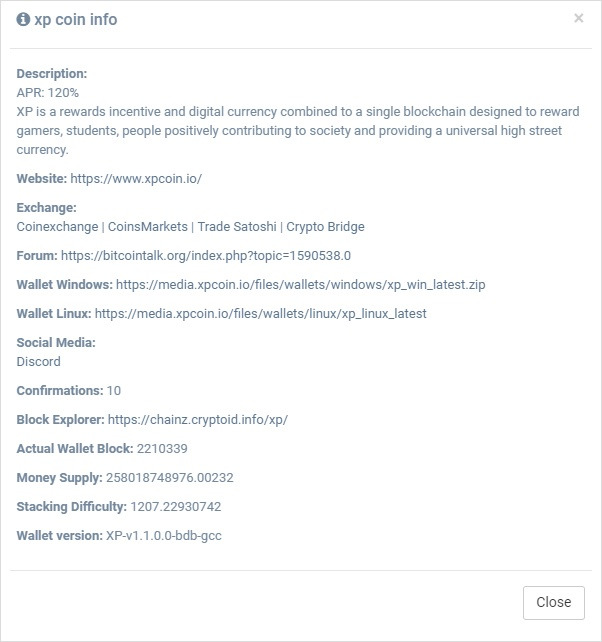The height and width of the screenshot is (642, 602).
Task: Click the wallet version XP-v1.1.0.0-bdb-gcc text
Action: click(x=164, y=536)
